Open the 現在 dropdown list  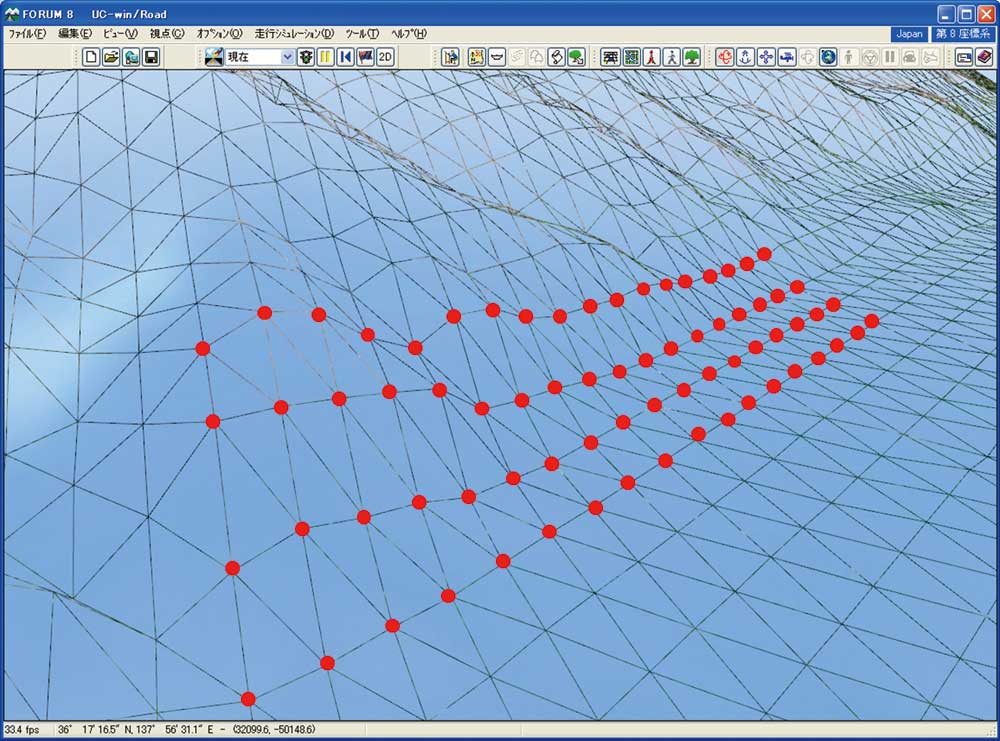(x=288, y=57)
